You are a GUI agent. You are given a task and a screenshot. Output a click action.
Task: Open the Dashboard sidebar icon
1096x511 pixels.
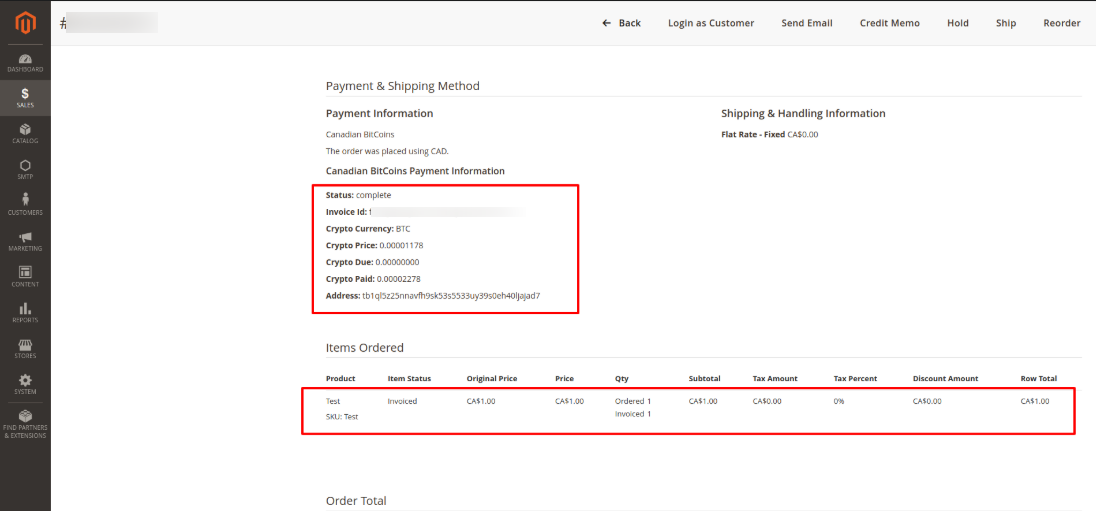25,62
